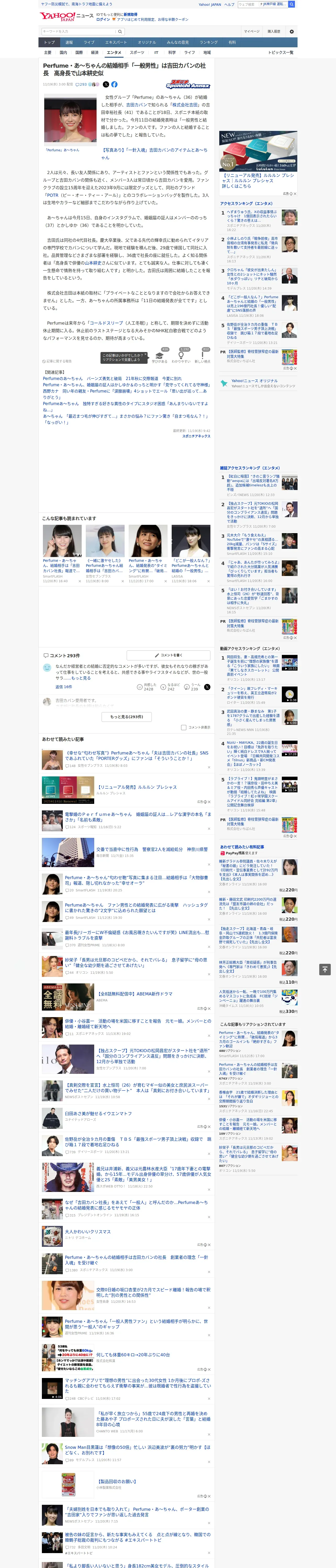Viewport: 336px width, 1568px height.
Task: Click the 購入履歴 button
Action: pos(274,32)
